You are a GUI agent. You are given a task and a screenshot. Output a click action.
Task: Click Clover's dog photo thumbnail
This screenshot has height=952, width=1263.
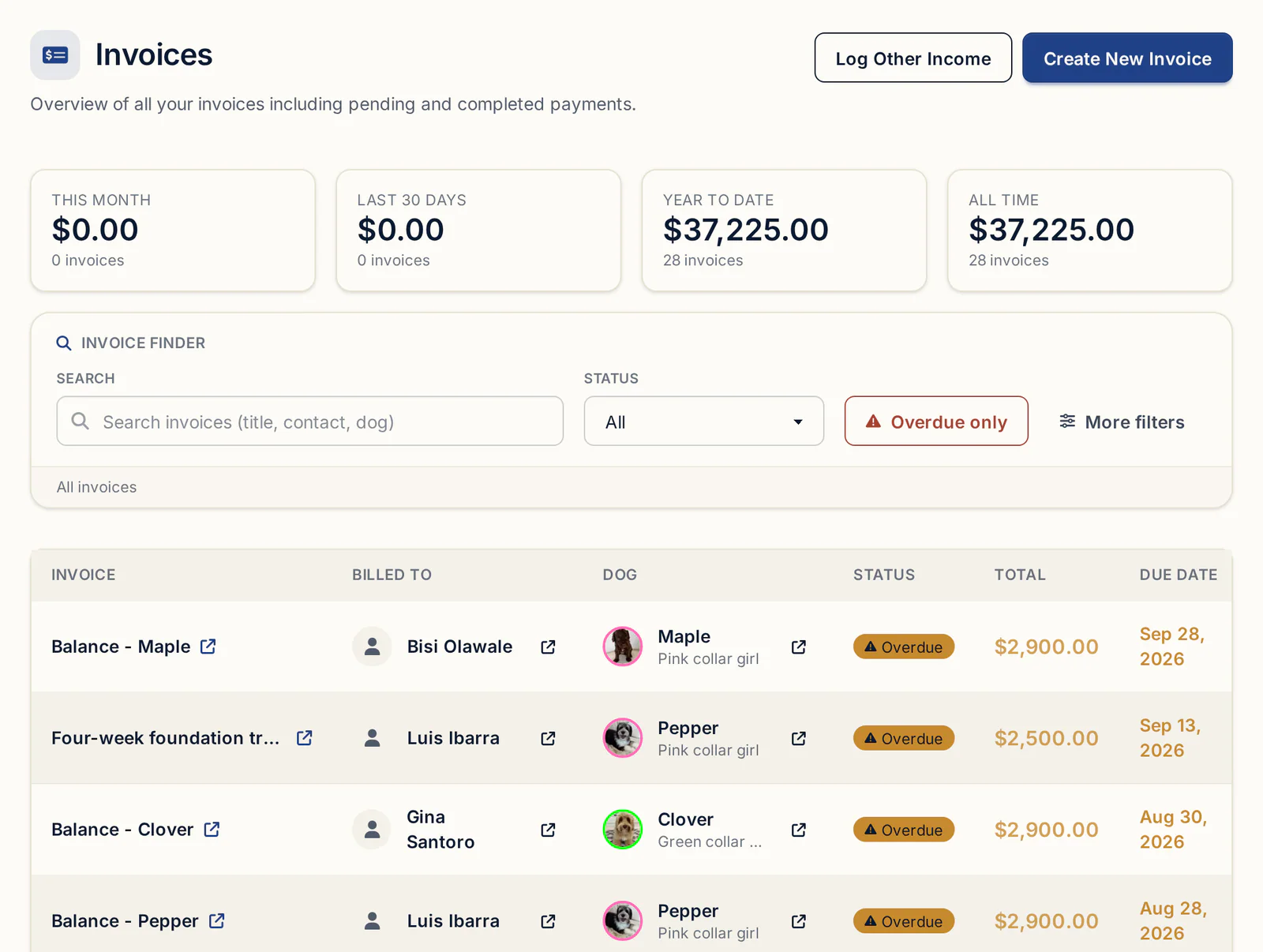click(623, 830)
